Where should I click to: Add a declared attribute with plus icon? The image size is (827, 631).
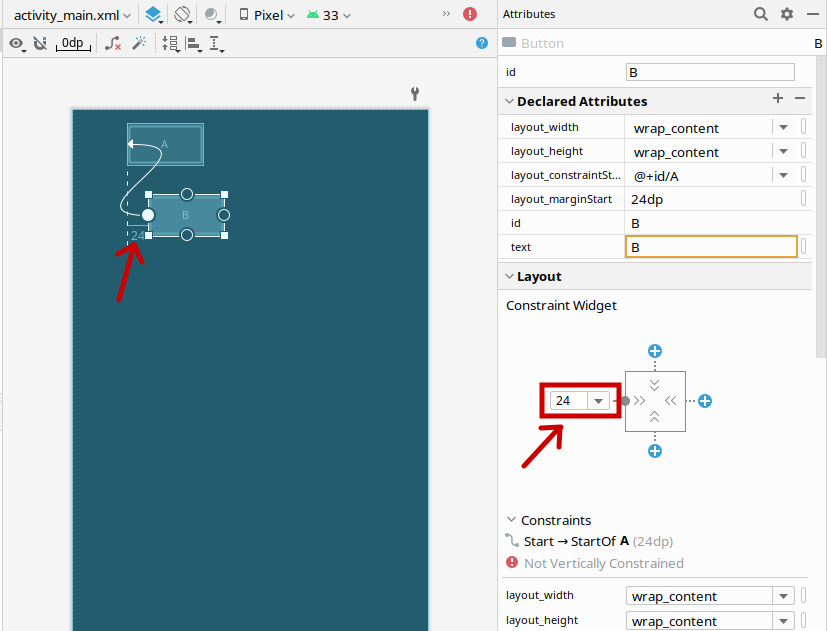tap(778, 99)
